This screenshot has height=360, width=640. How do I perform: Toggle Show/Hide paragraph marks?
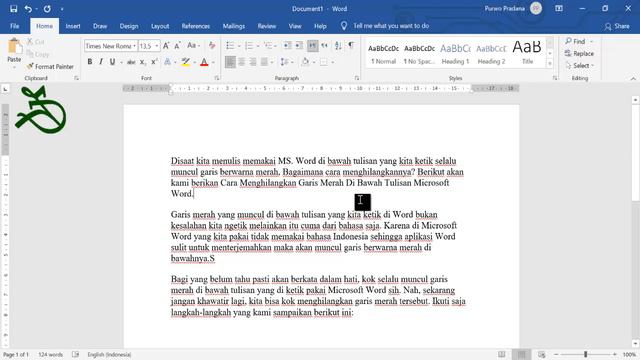click(x=351, y=46)
